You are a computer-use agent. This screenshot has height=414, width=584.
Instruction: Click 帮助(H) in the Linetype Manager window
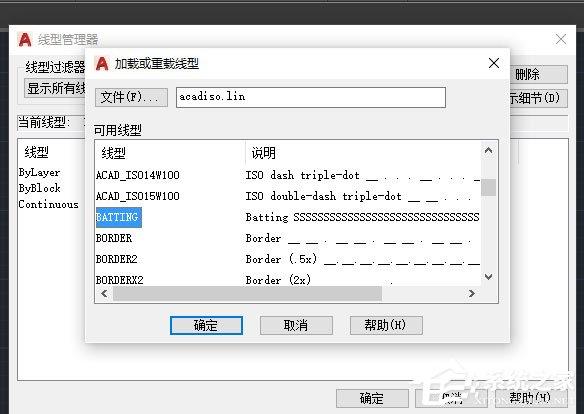(531, 398)
